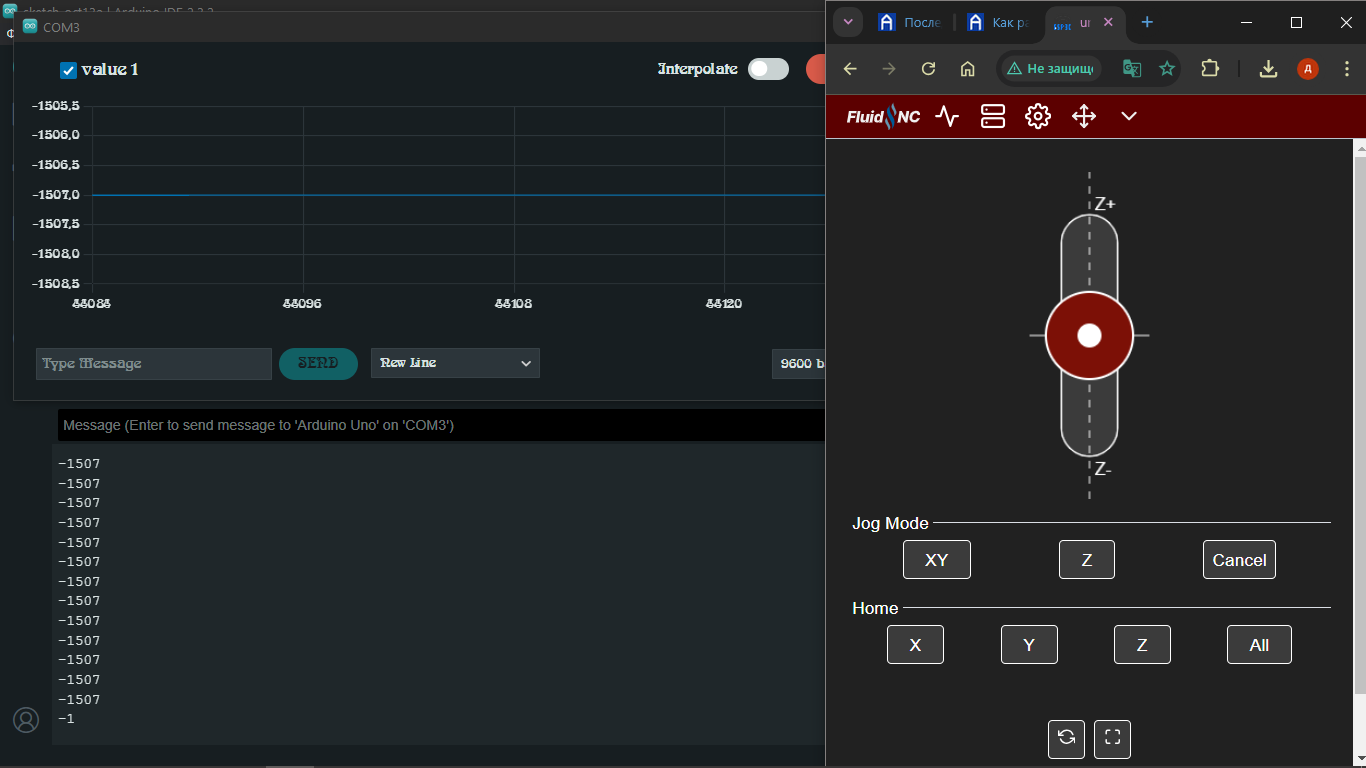
Task: Enable the Interpolate toggle
Action: [768, 69]
